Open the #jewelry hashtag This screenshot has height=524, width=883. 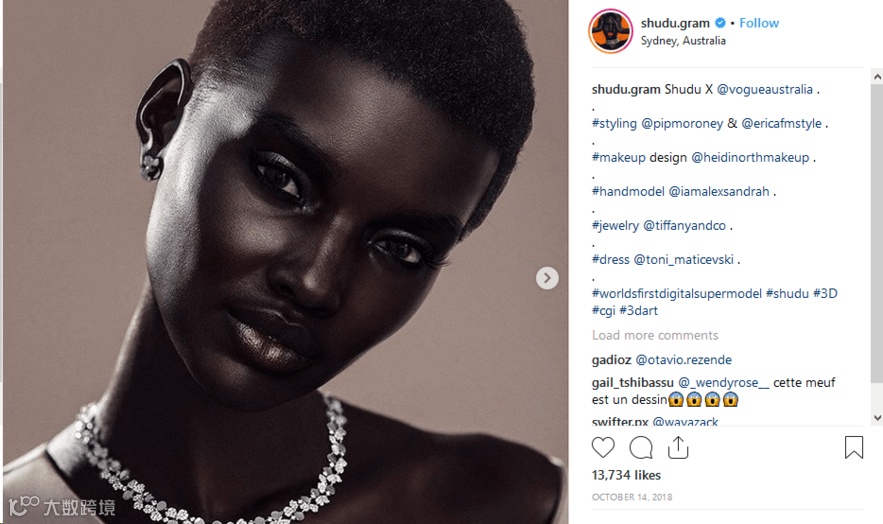tap(615, 226)
